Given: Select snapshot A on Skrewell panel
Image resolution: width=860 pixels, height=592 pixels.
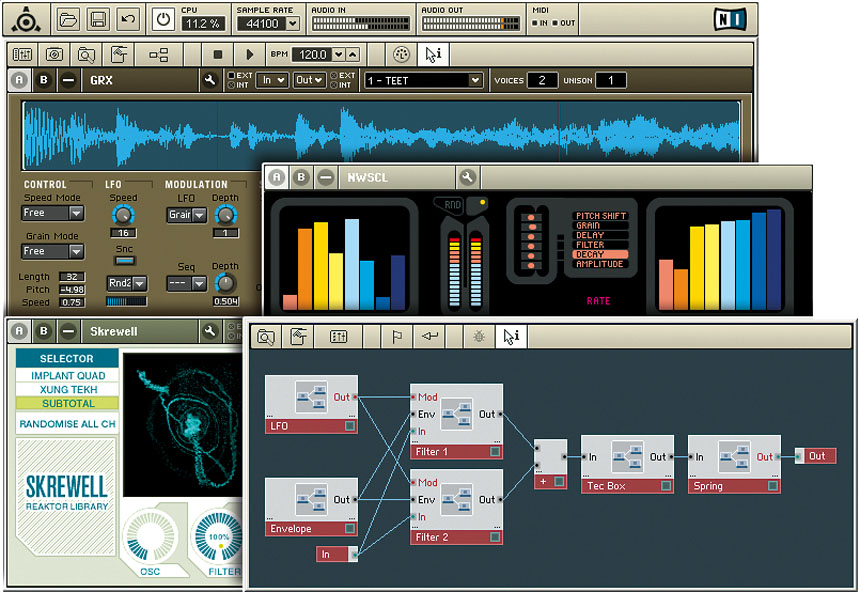Looking at the screenshot, I should click(x=19, y=331).
